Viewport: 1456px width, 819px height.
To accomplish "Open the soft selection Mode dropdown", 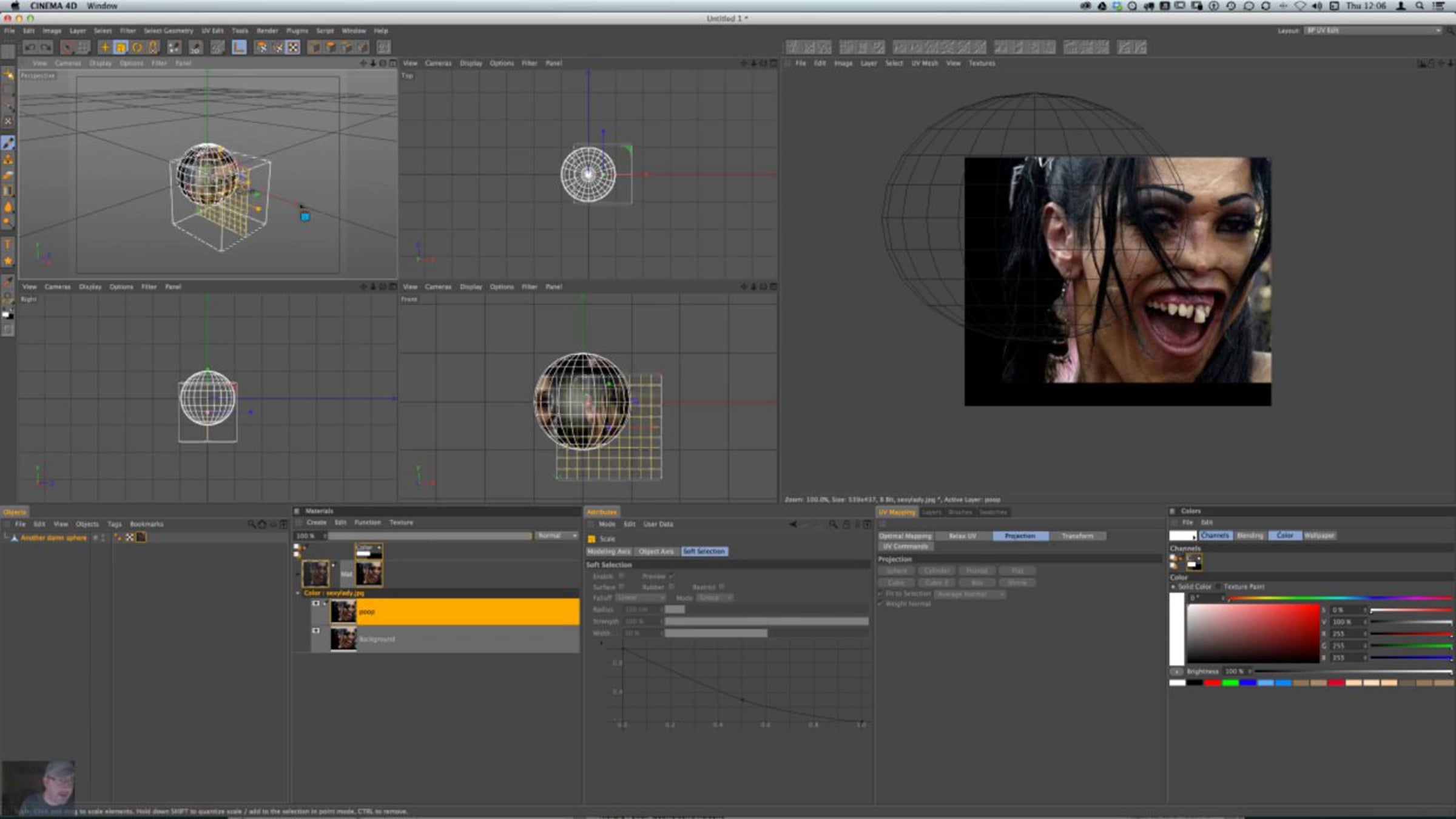I will [x=715, y=598].
